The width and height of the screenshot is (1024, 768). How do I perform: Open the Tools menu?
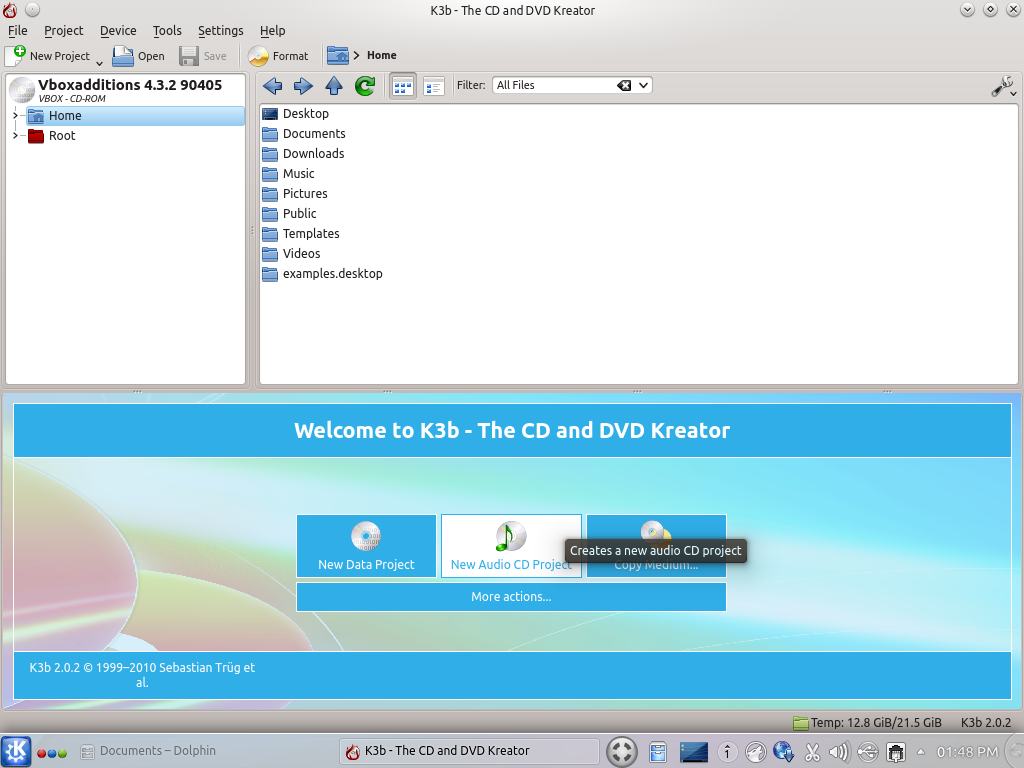click(x=167, y=31)
